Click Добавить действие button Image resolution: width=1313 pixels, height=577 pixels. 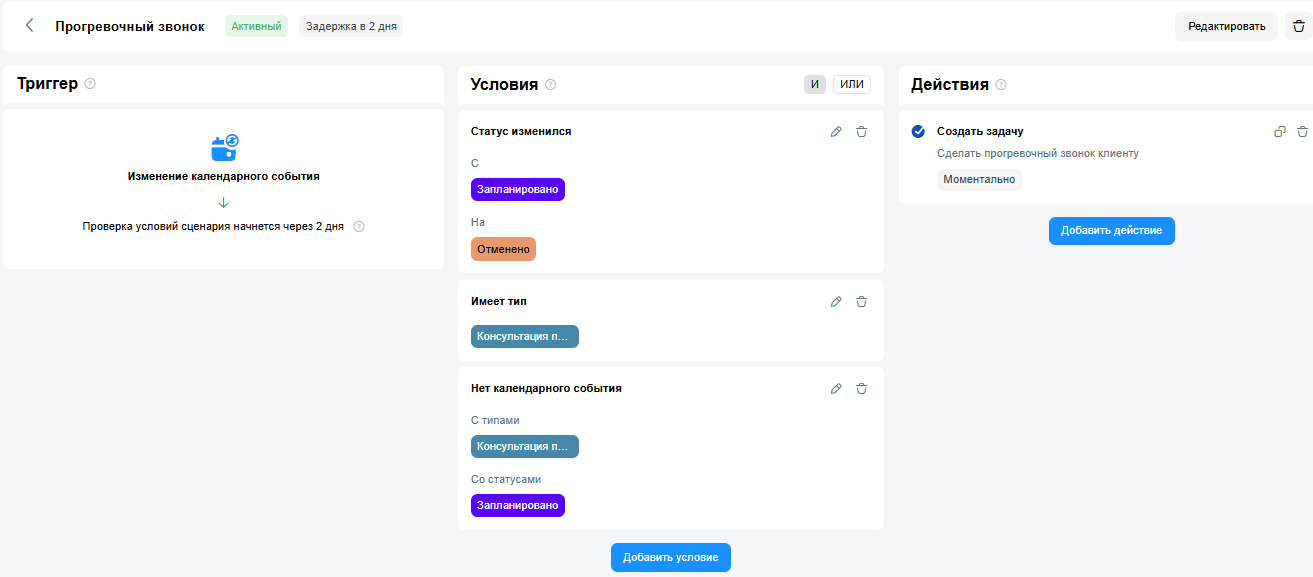point(1111,231)
